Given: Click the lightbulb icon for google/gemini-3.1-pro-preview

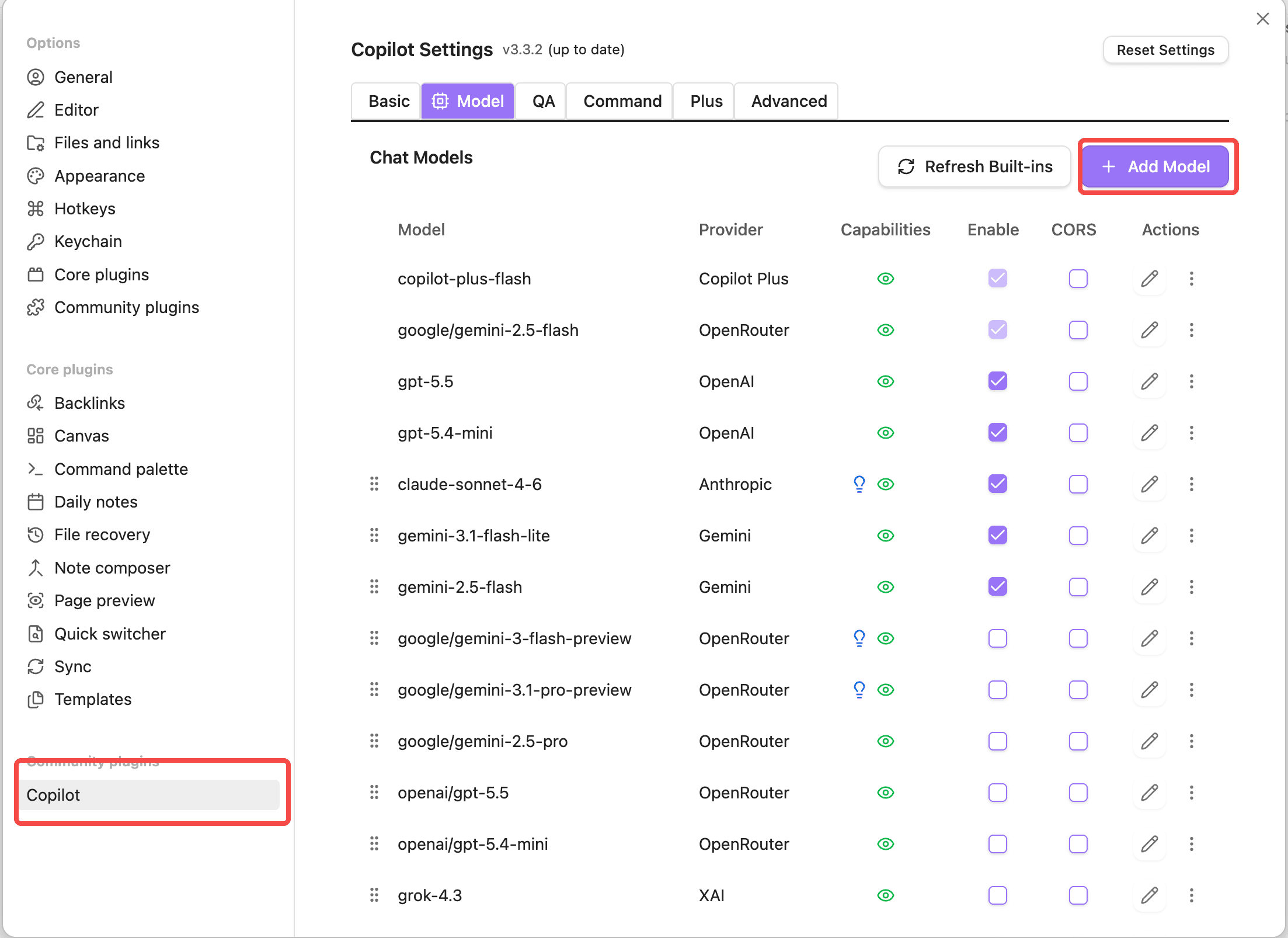Looking at the screenshot, I should pos(859,690).
